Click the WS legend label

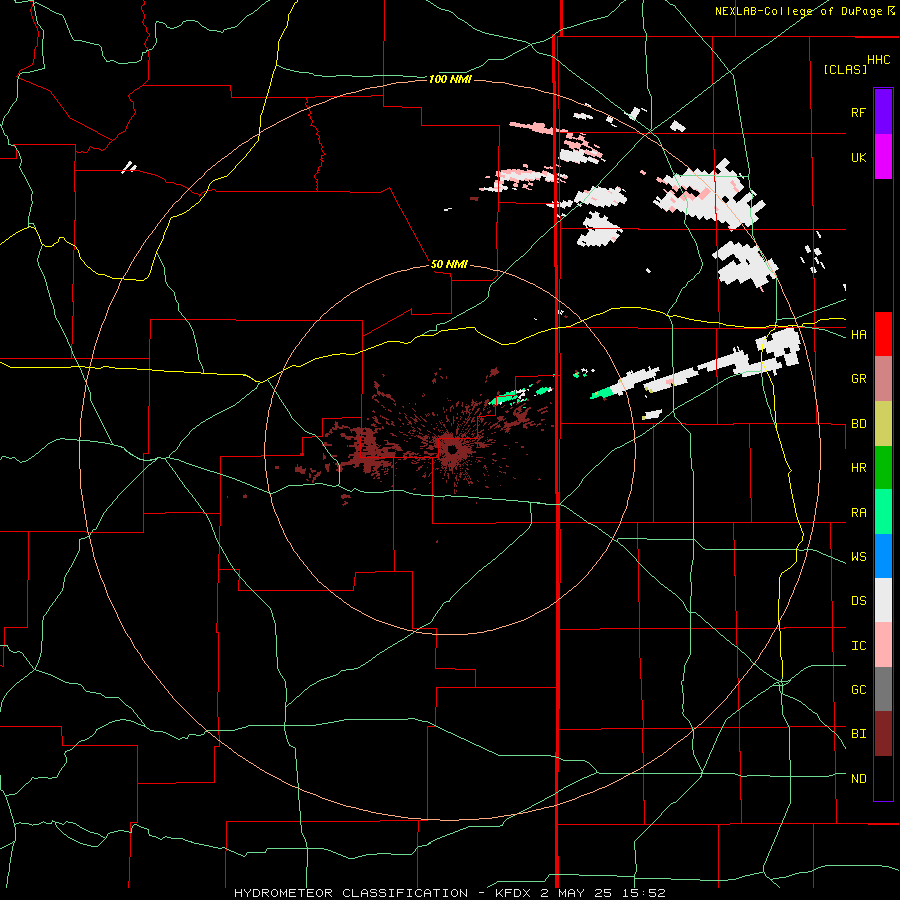click(858, 557)
